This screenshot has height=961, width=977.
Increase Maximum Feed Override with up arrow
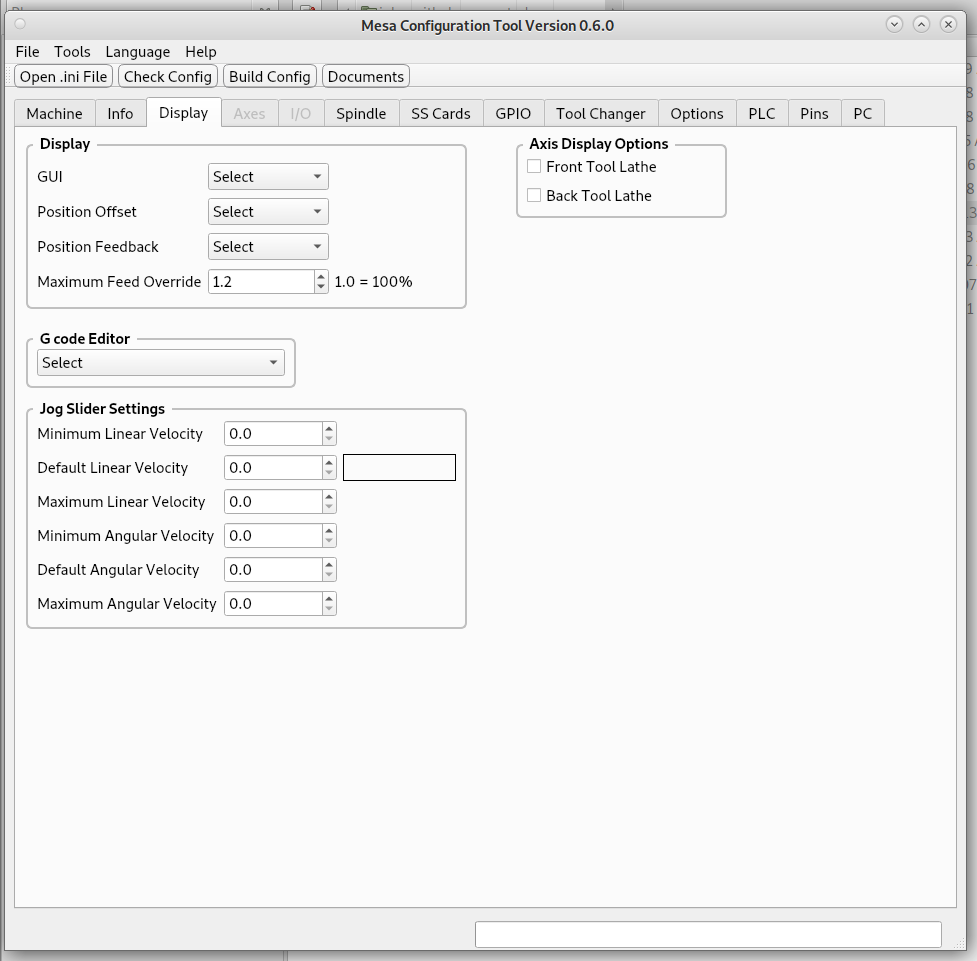321,276
